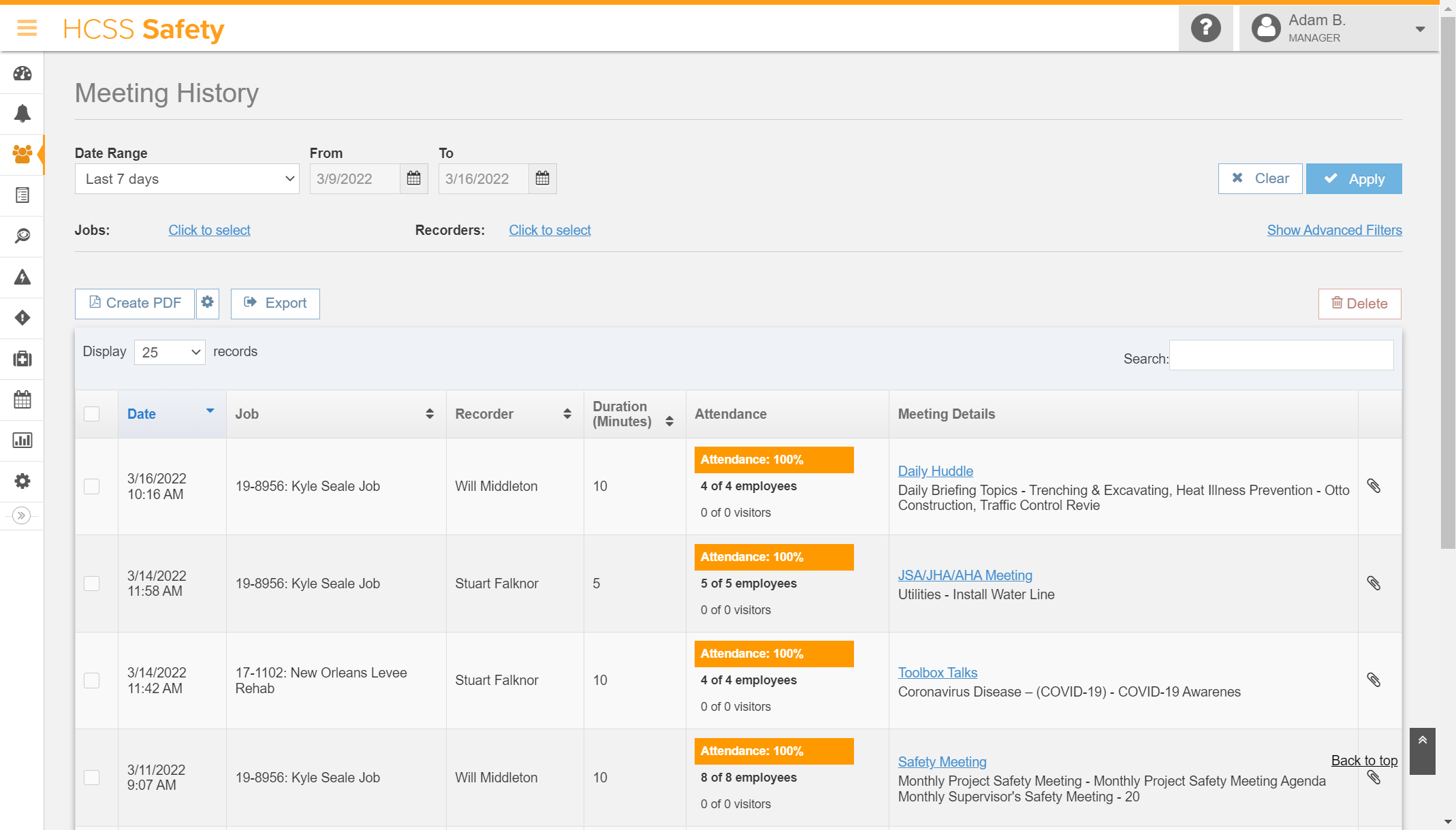The height and width of the screenshot is (830, 1456).
Task: Change the Display records count dropdown
Action: pyautogui.click(x=170, y=352)
